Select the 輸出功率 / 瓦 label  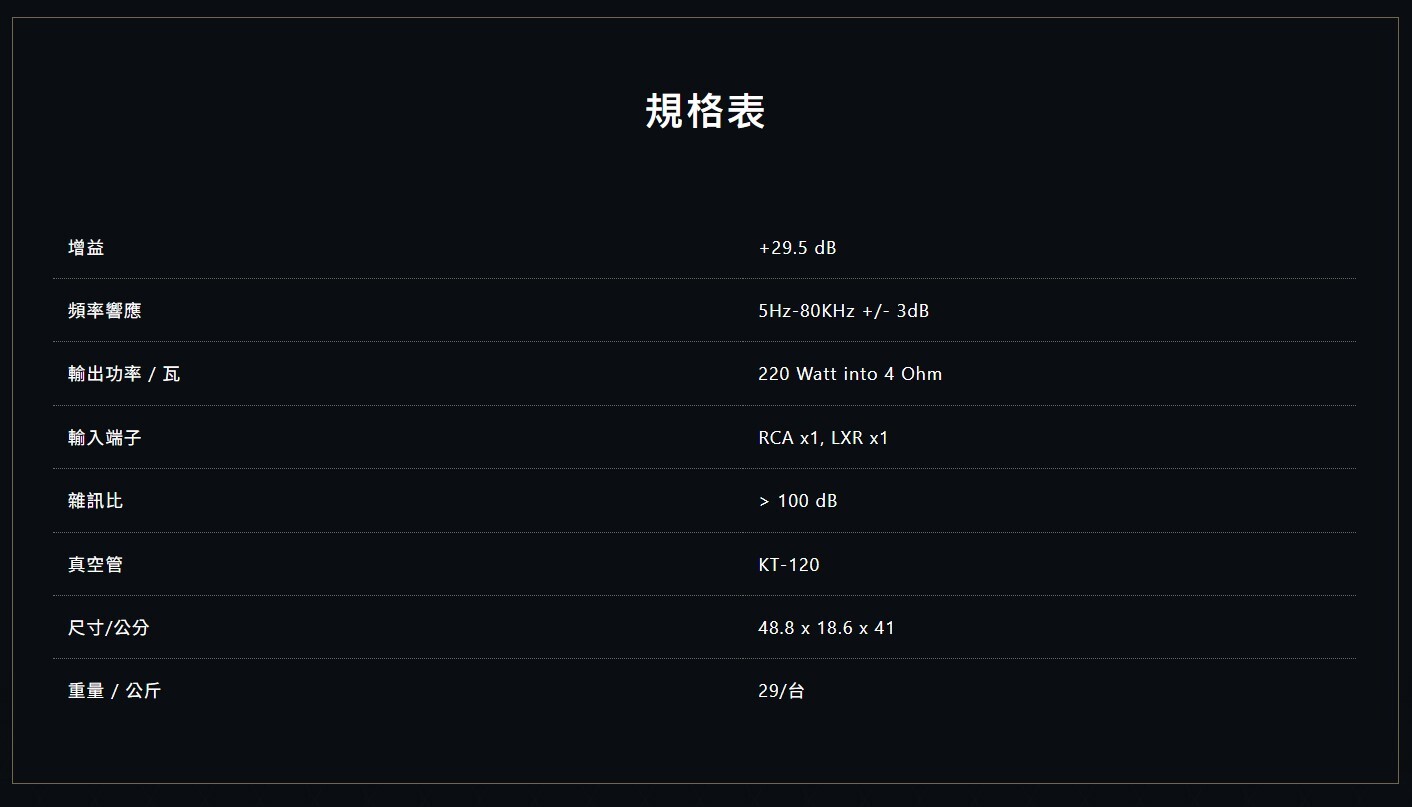click(124, 374)
